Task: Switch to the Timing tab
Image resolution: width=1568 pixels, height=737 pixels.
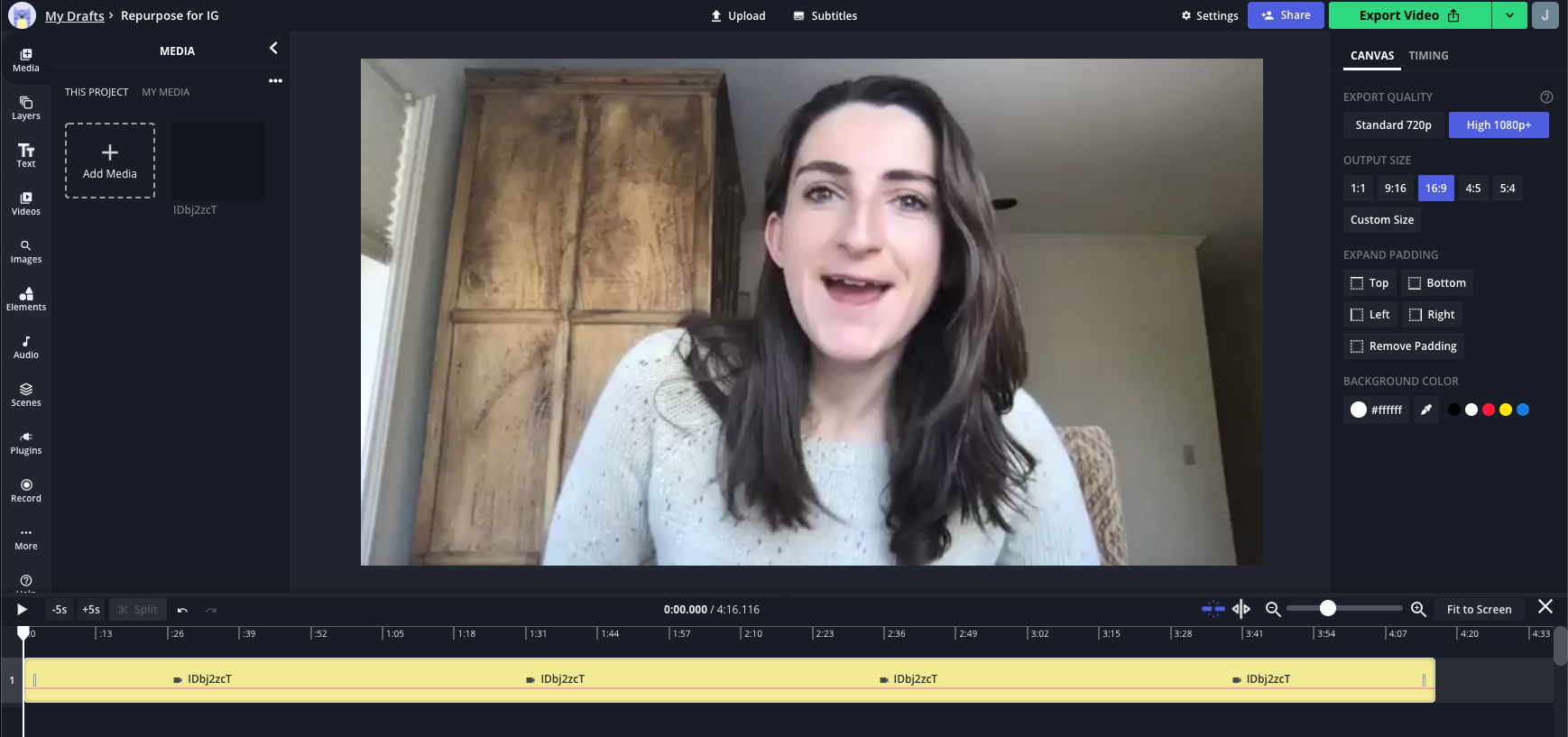Action: tap(1428, 56)
